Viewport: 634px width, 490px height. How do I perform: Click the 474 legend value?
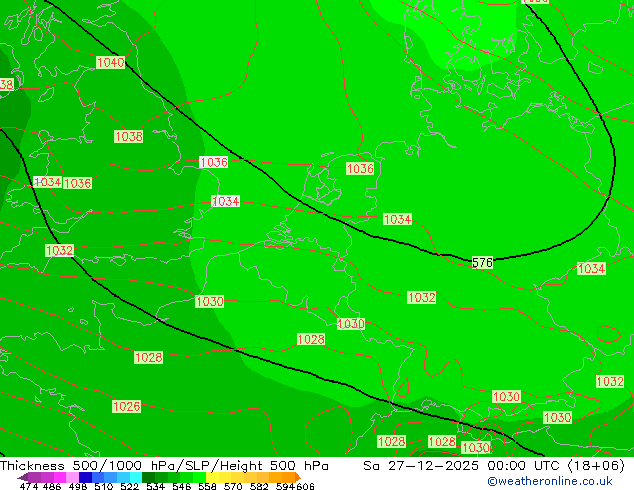(x=29, y=486)
